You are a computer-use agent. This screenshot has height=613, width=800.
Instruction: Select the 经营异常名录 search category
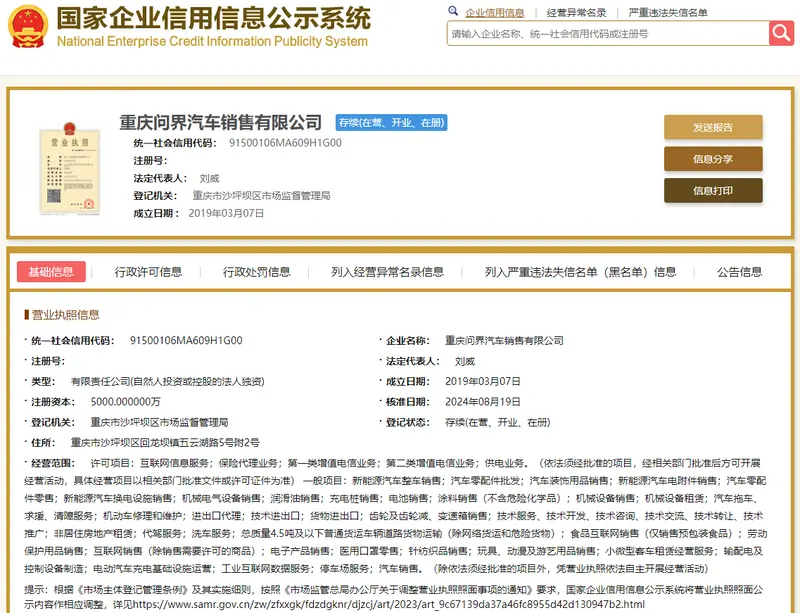coord(576,13)
